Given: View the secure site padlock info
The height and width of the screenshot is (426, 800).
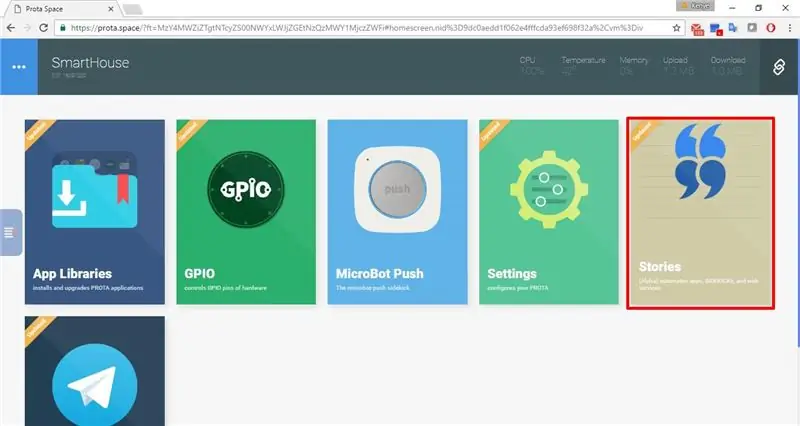Looking at the screenshot, I should [63, 28].
